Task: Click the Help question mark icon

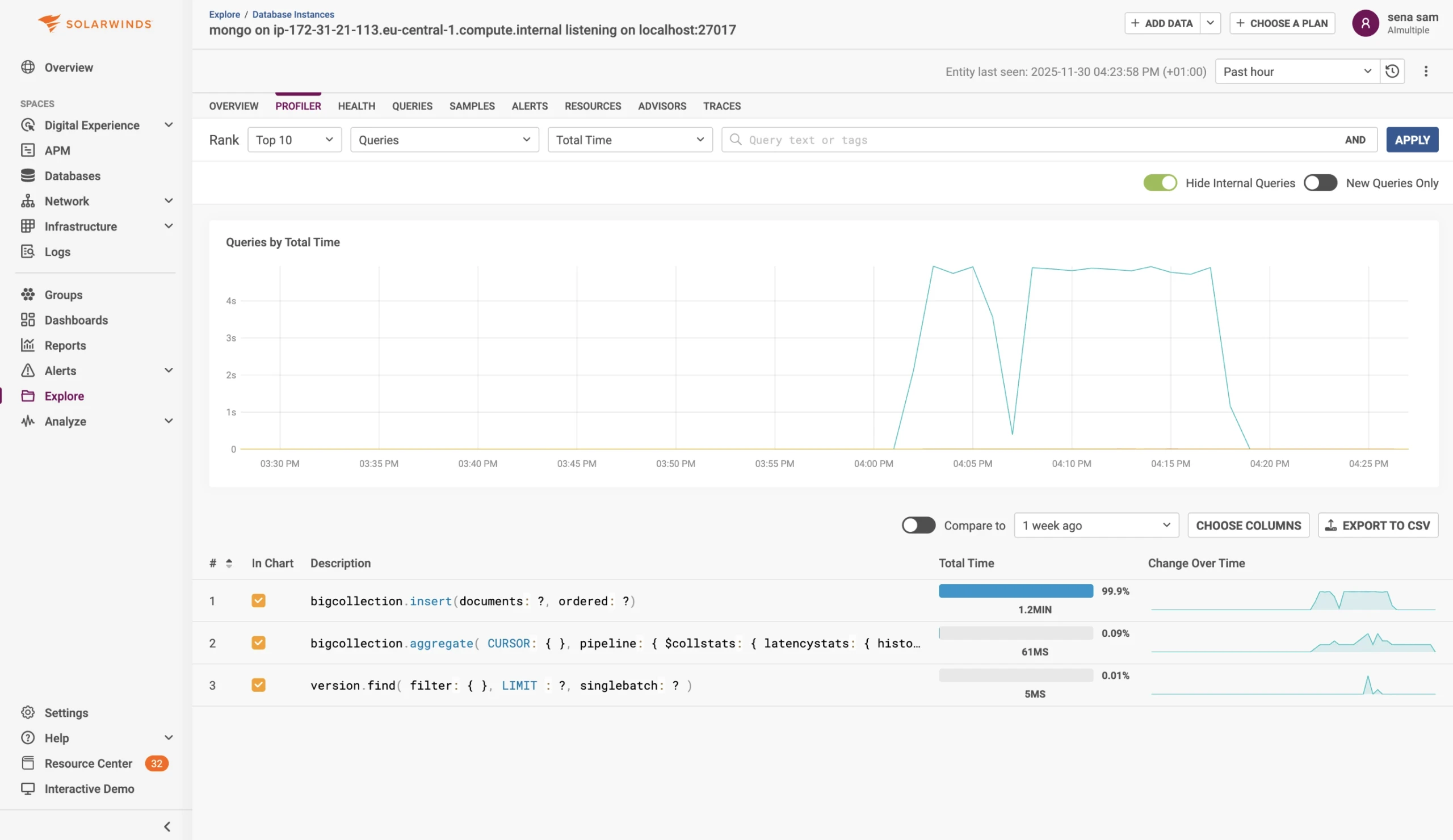Action: pyautogui.click(x=28, y=738)
